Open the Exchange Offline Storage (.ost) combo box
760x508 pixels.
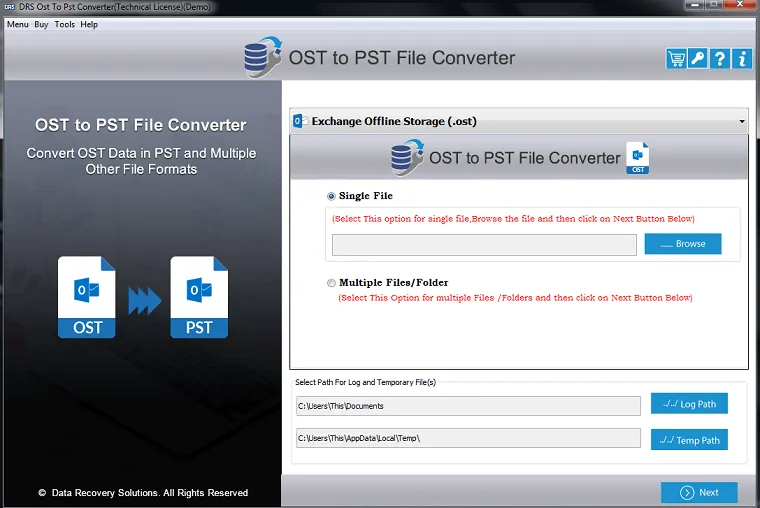(519, 121)
